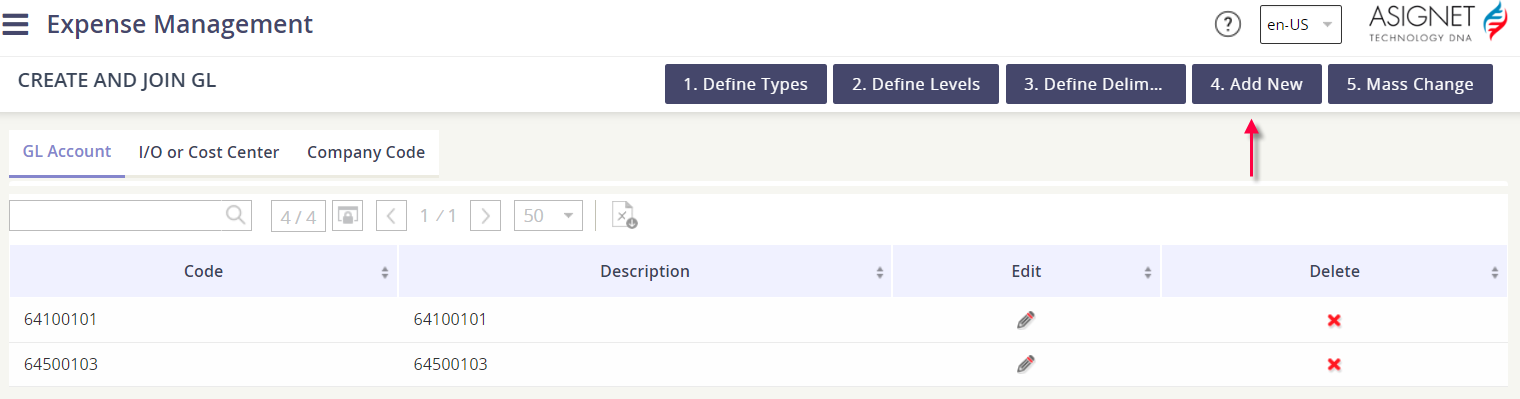Sort by the Description column header

(645, 271)
